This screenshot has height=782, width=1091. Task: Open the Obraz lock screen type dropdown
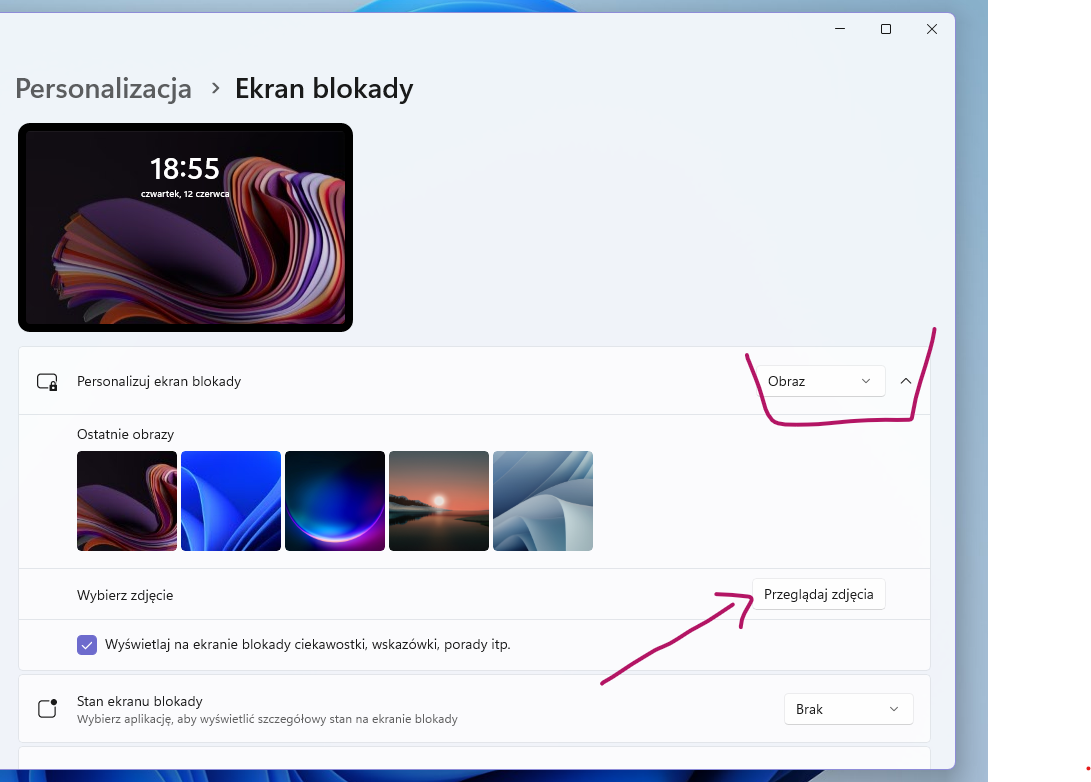click(820, 381)
